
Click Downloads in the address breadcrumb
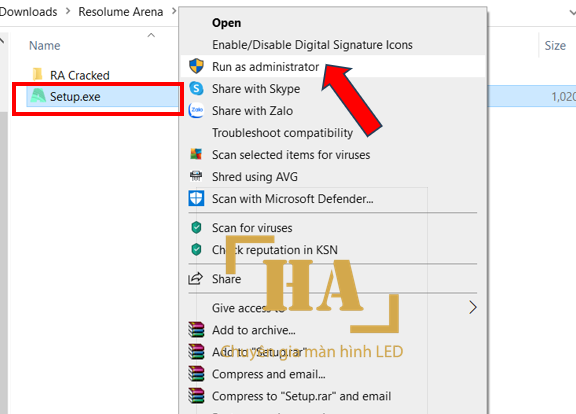pos(28,12)
